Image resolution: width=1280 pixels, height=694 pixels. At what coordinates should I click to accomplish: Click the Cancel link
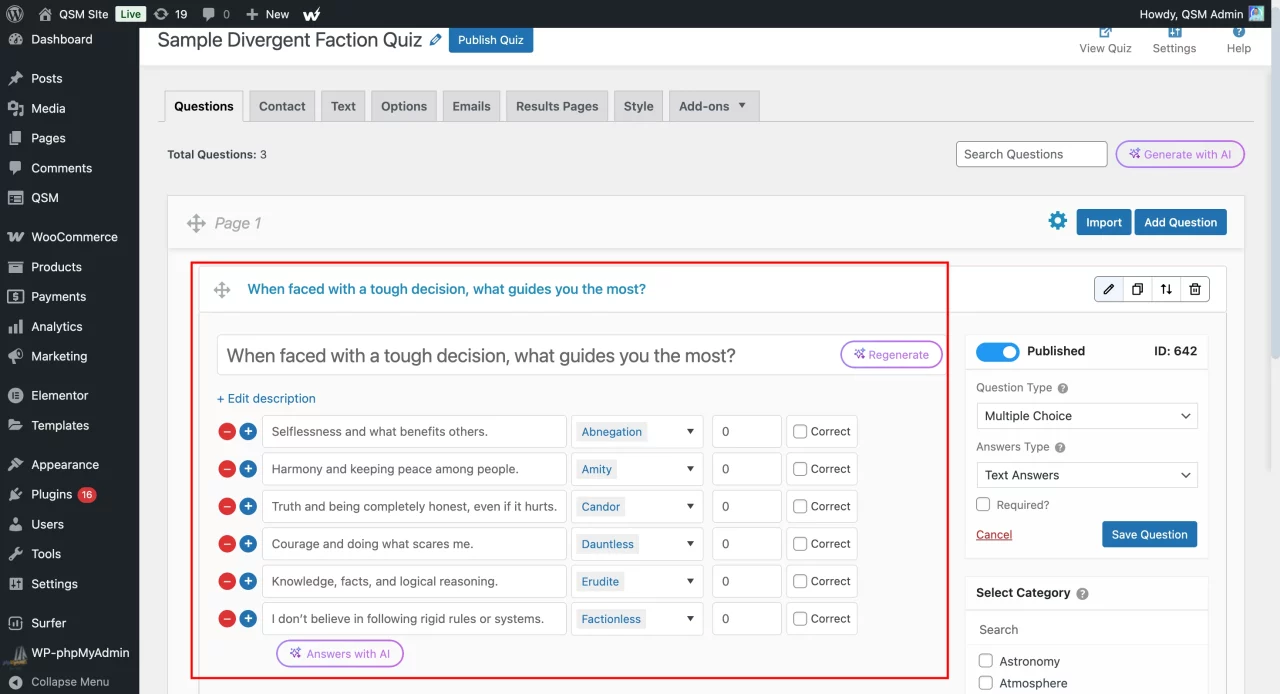(x=994, y=534)
